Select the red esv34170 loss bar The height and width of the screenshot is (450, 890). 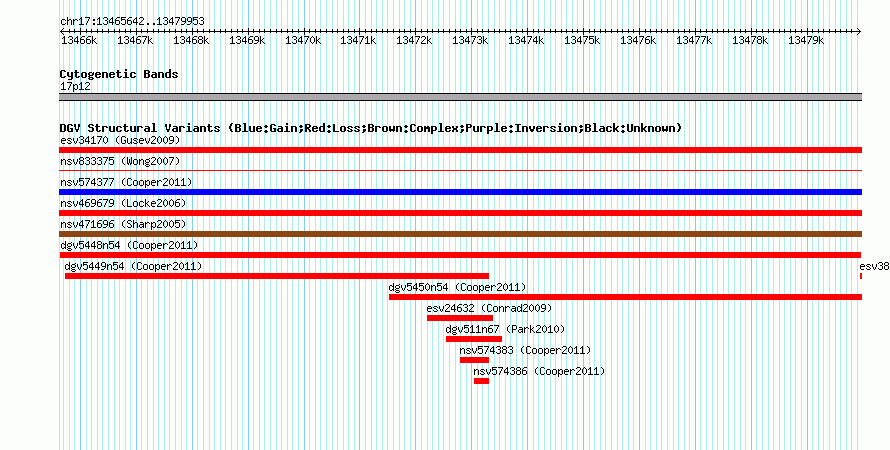[x=460, y=150]
